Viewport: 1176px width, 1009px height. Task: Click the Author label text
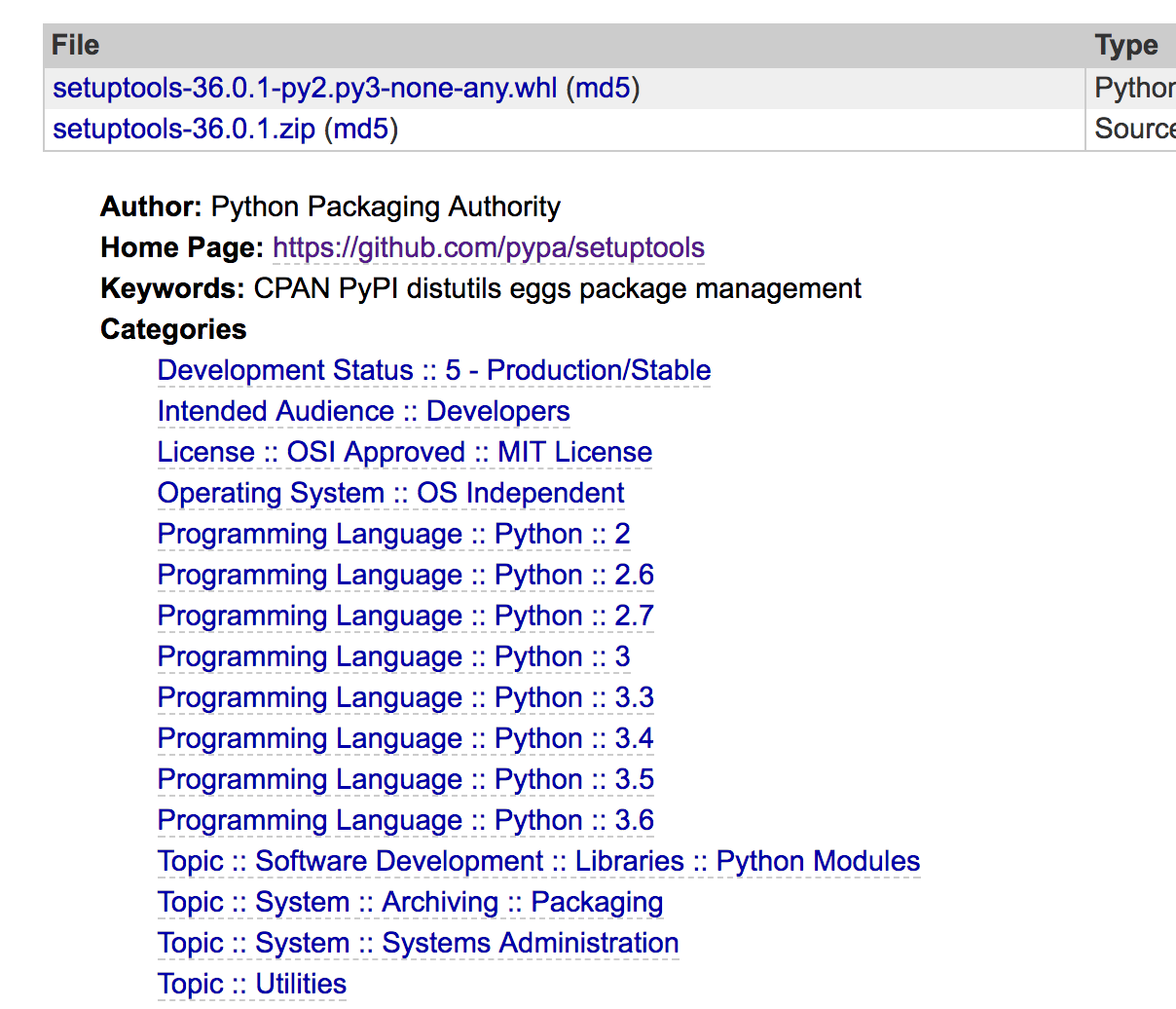tap(151, 206)
